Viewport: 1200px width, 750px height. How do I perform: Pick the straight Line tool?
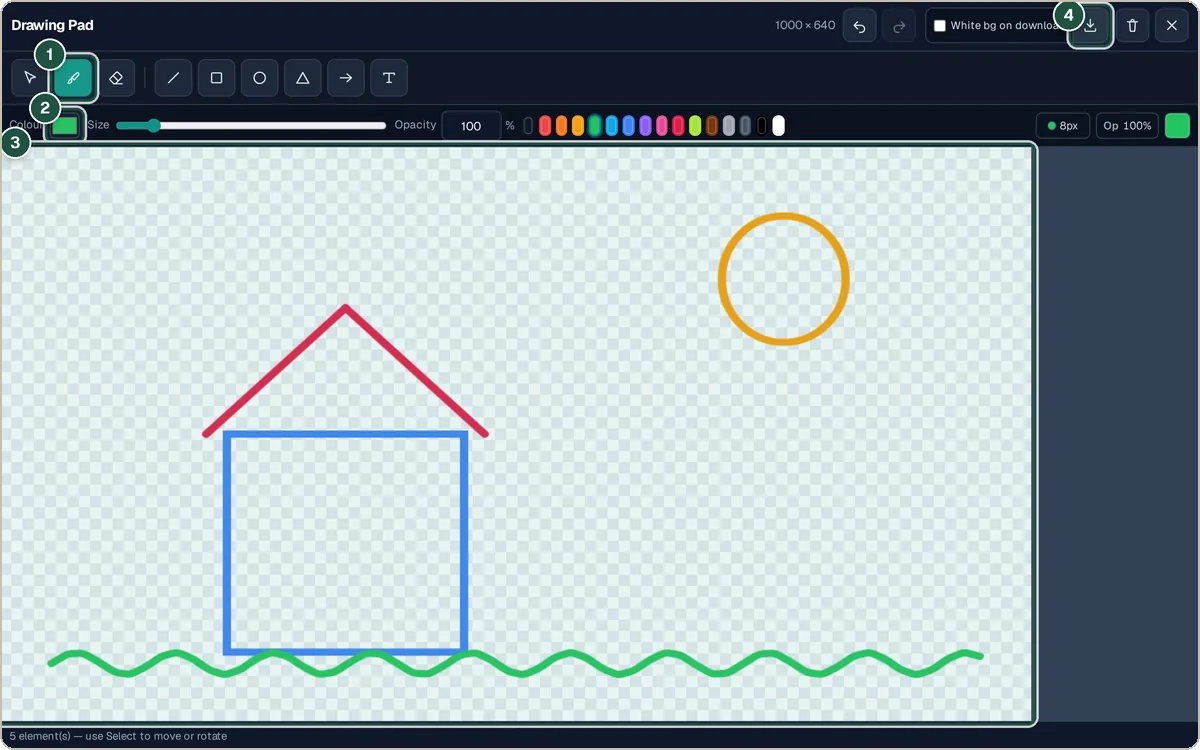click(173, 78)
